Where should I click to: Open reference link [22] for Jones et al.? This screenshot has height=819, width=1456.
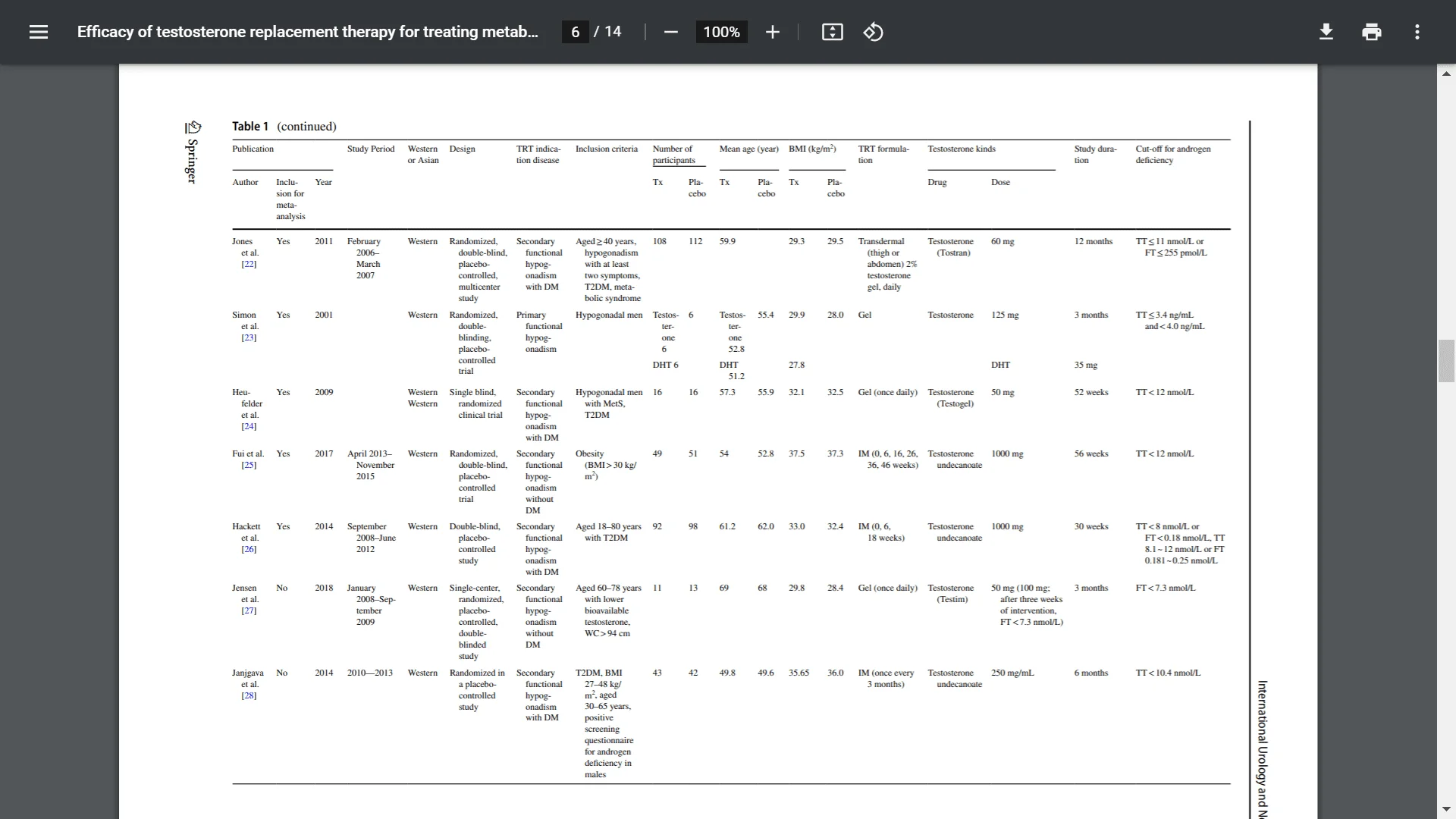click(x=249, y=264)
